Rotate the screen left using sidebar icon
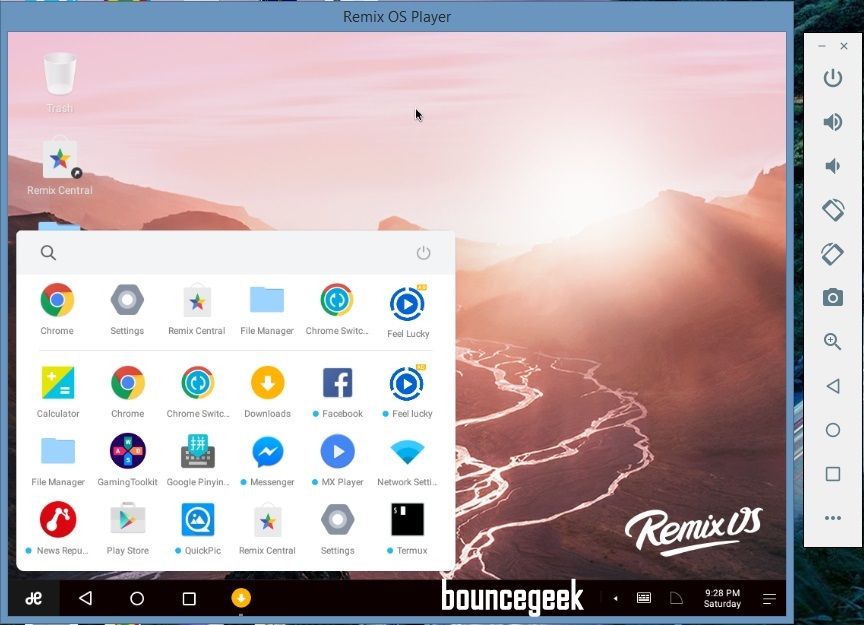 click(833, 210)
